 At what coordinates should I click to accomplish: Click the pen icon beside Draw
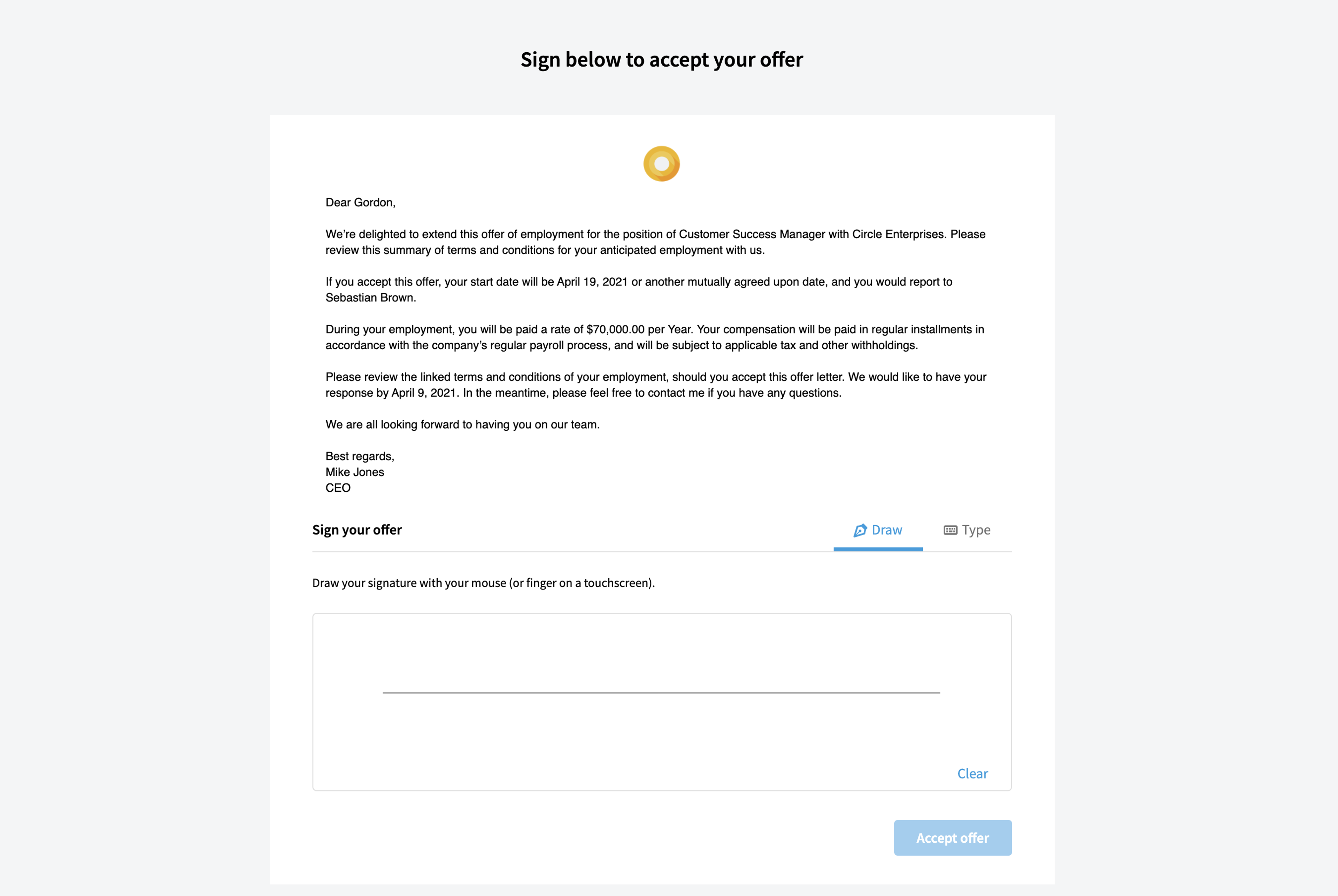coord(860,530)
